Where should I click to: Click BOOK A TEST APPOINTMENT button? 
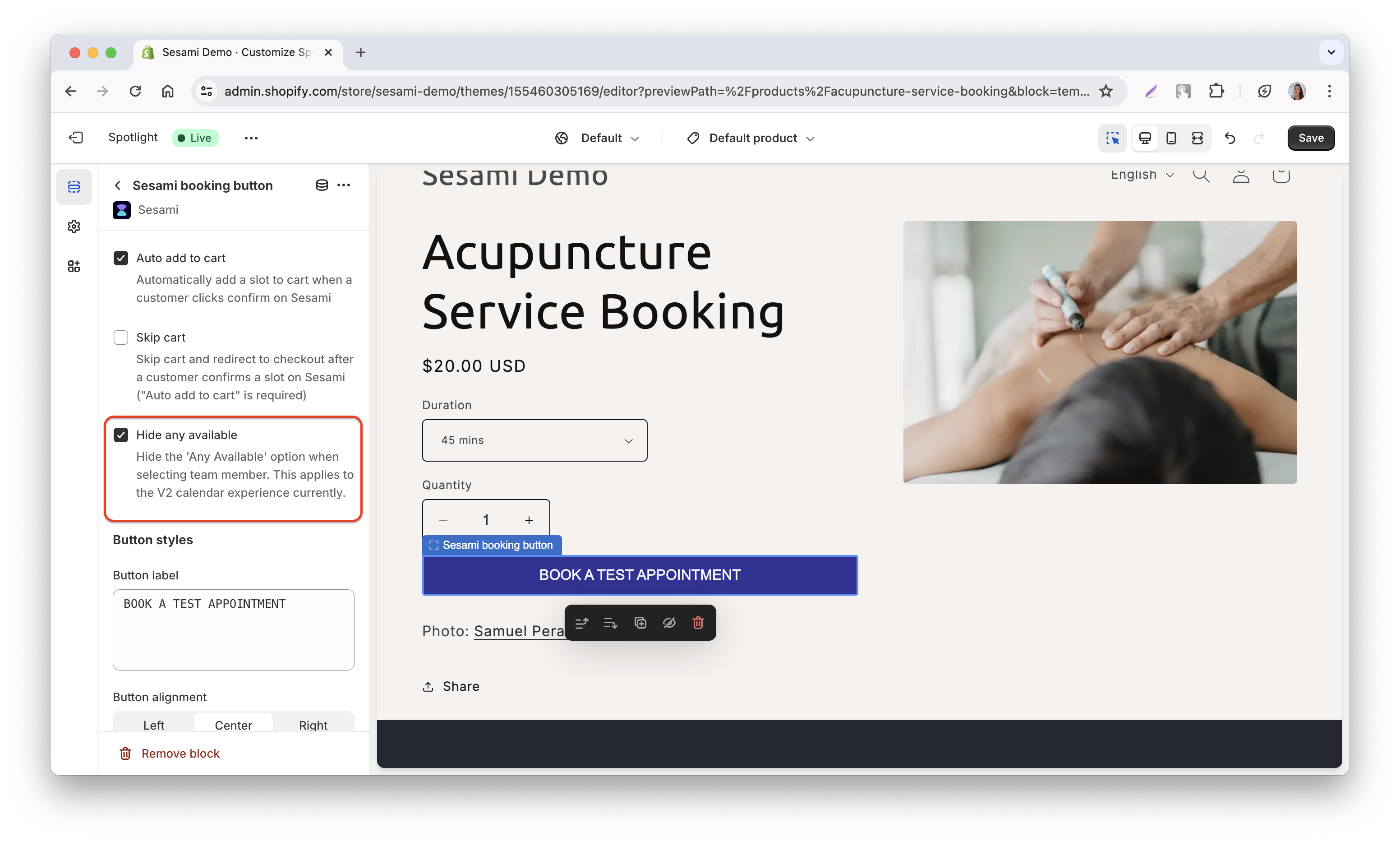[x=640, y=575]
